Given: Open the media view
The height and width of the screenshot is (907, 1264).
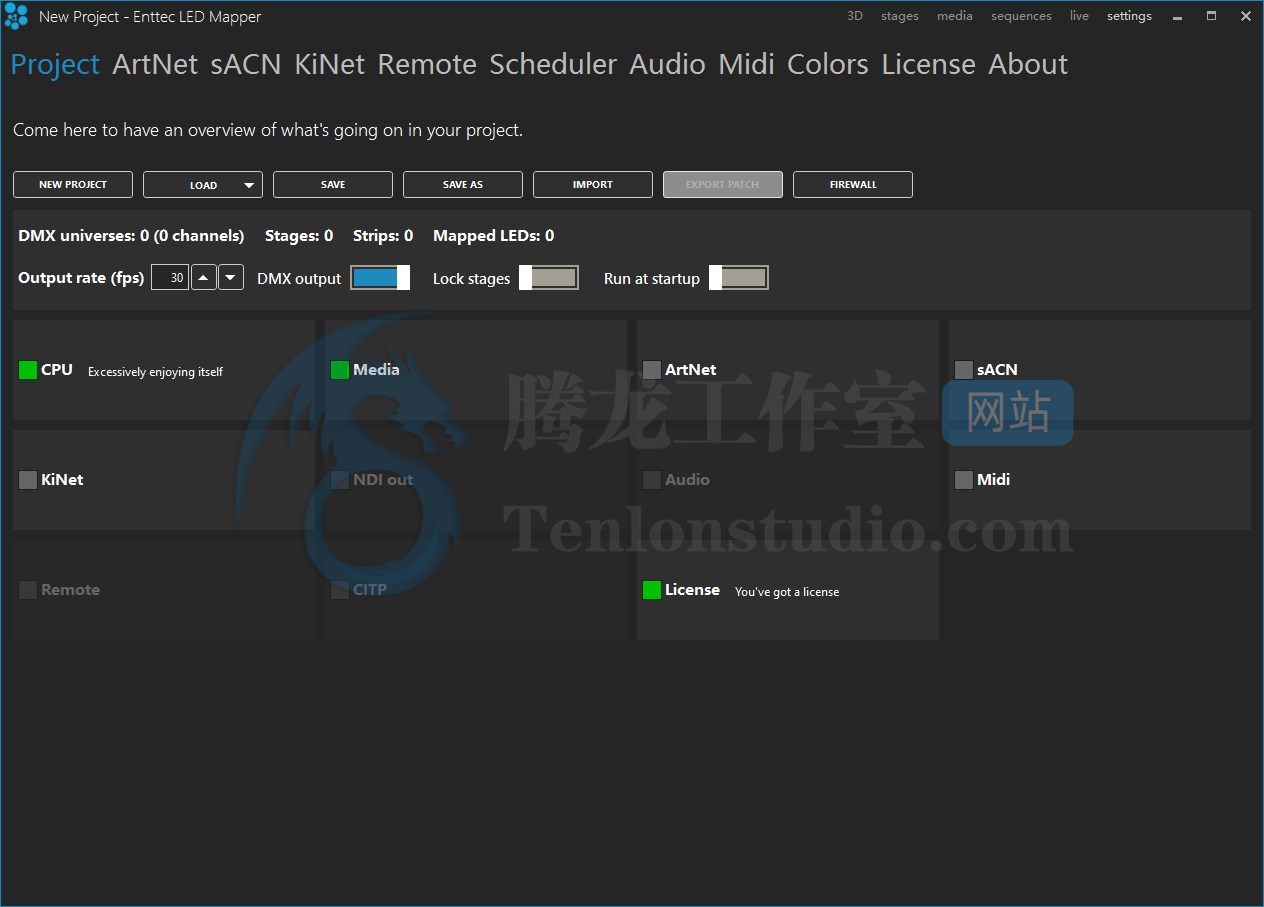Looking at the screenshot, I should (955, 16).
